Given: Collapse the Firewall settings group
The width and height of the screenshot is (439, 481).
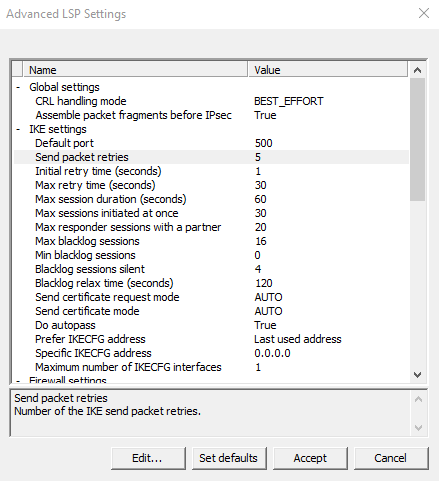Looking at the screenshot, I should tap(18, 380).
